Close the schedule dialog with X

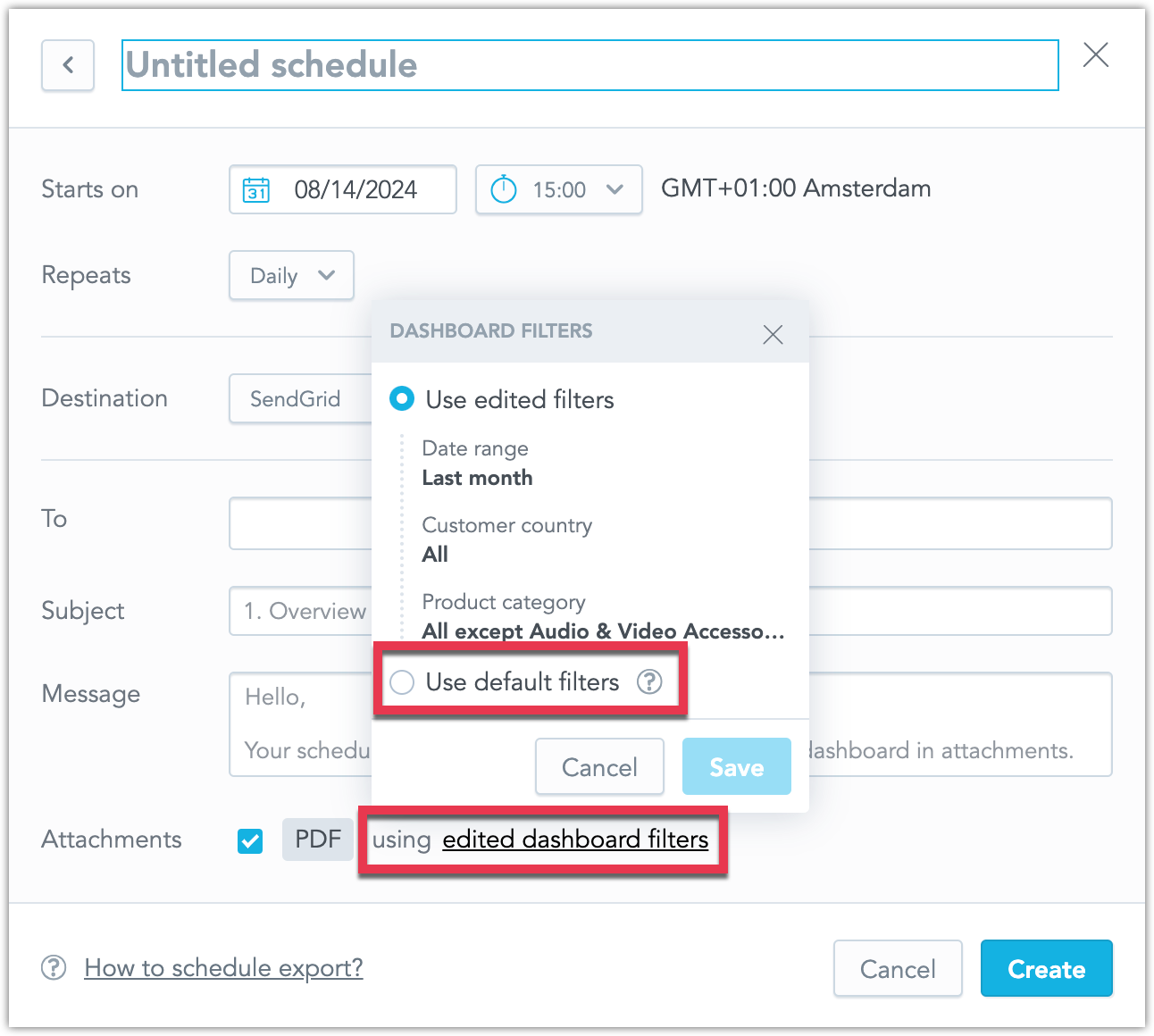point(1096,54)
